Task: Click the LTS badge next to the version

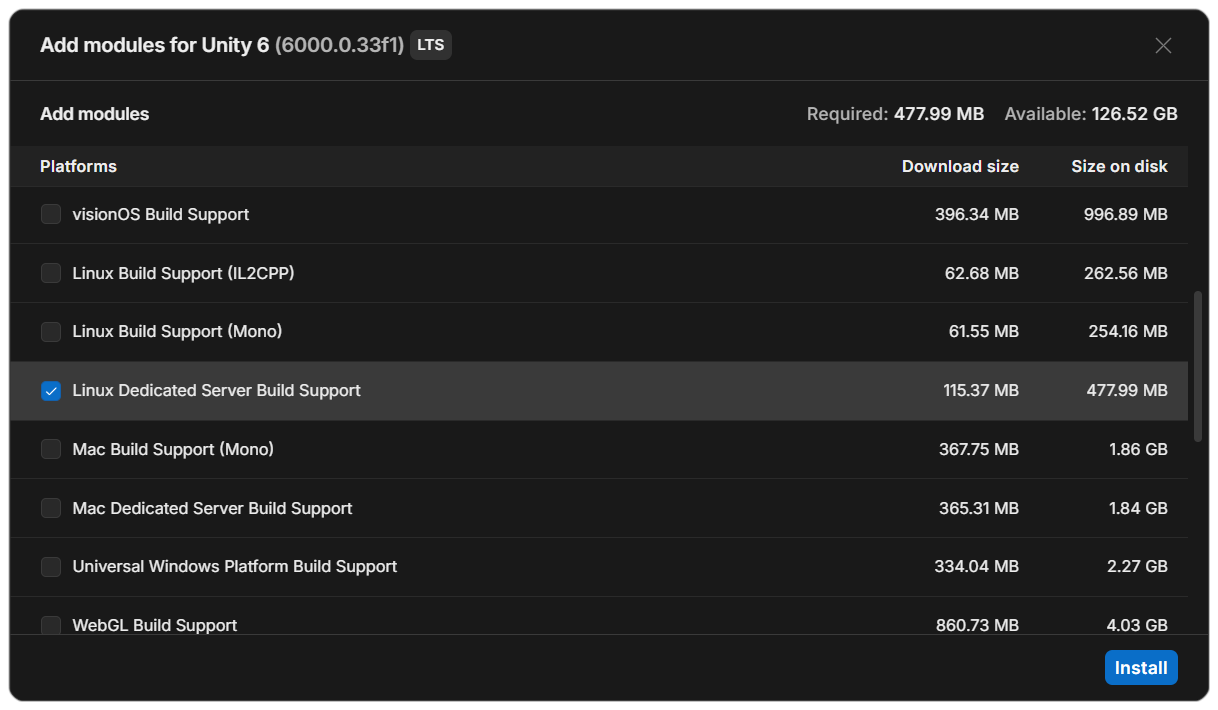Action: click(431, 45)
